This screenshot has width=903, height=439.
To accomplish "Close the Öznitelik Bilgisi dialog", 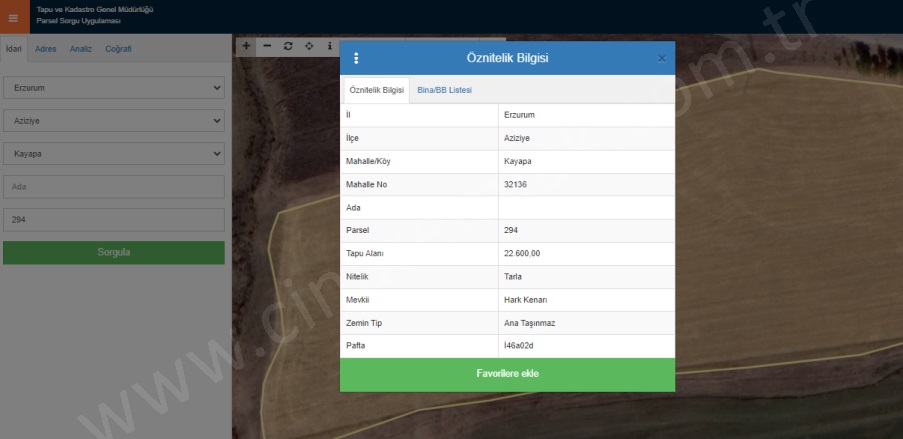I will click(661, 58).
